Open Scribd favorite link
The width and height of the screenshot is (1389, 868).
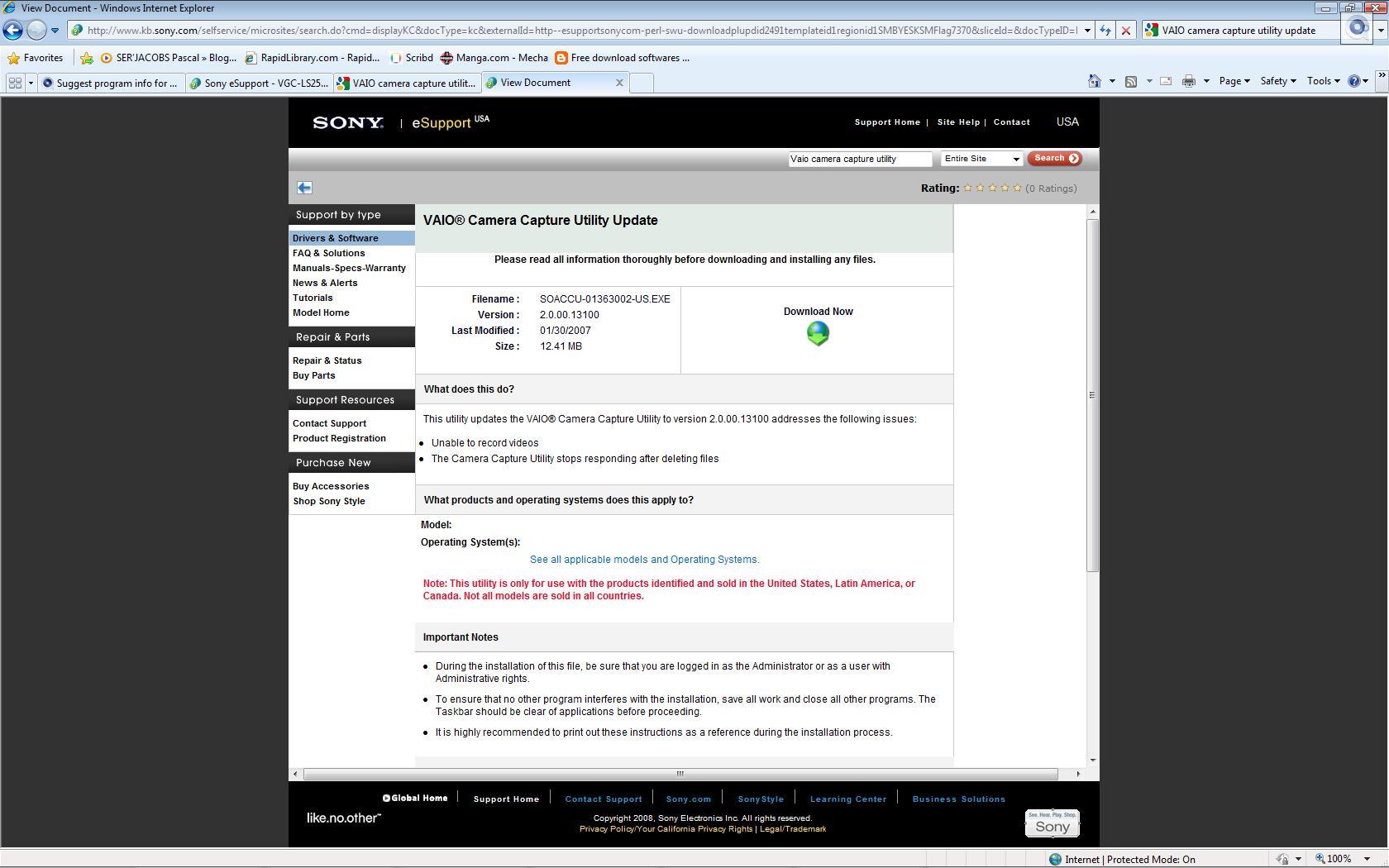pos(412,58)
